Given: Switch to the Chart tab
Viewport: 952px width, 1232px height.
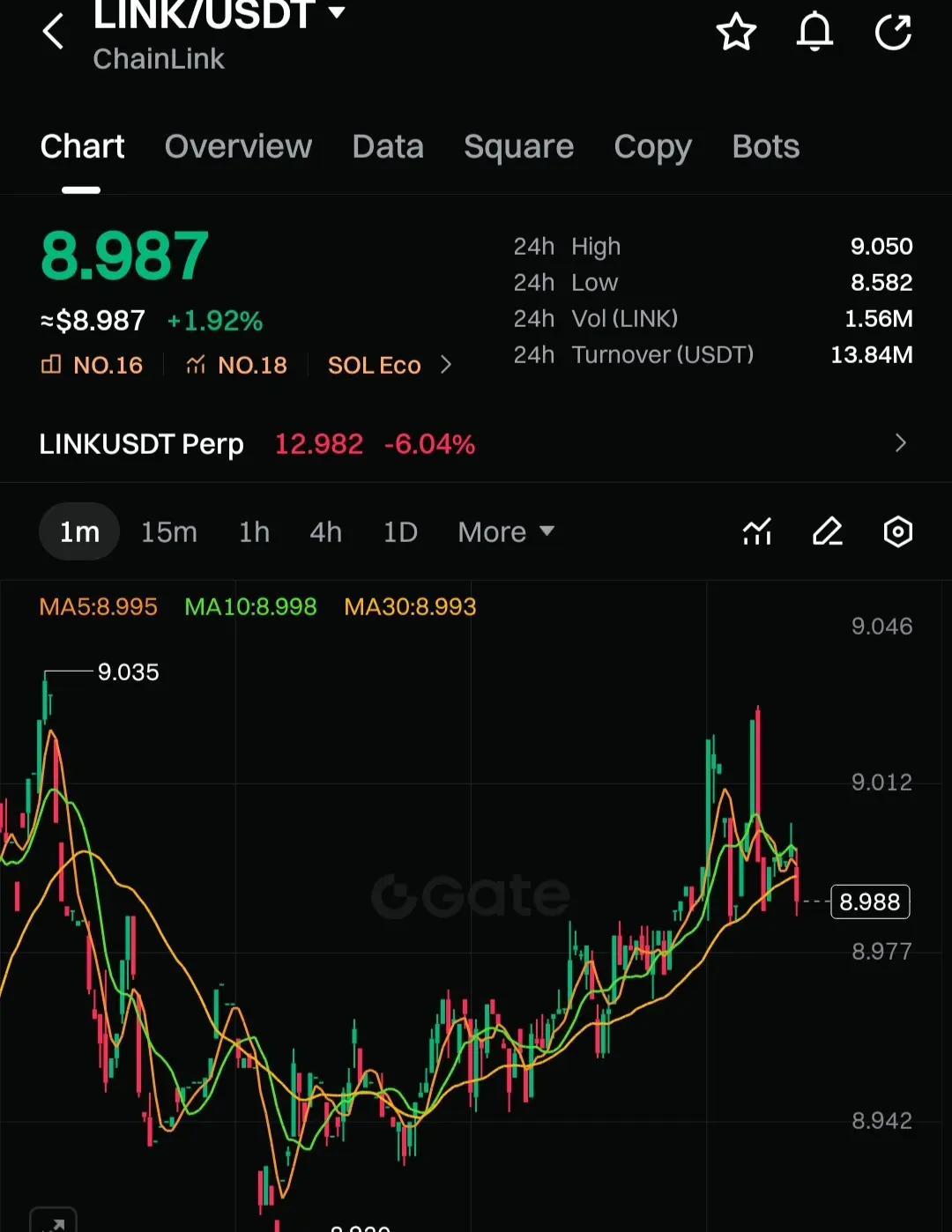Looking at the screenshot, I should (82, 146).
